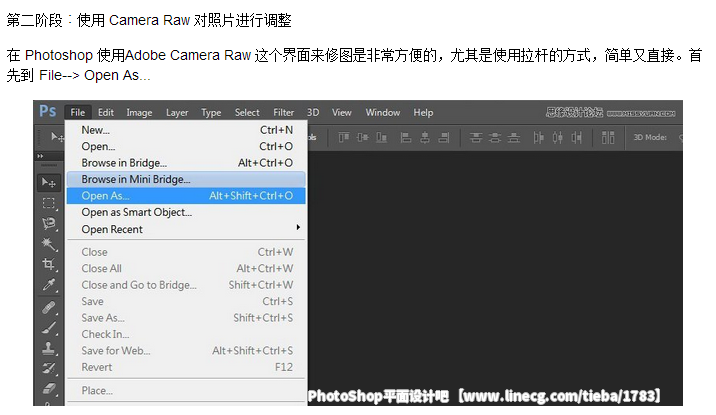Click Align Vertical Centers icon

(x=363, y=137)
